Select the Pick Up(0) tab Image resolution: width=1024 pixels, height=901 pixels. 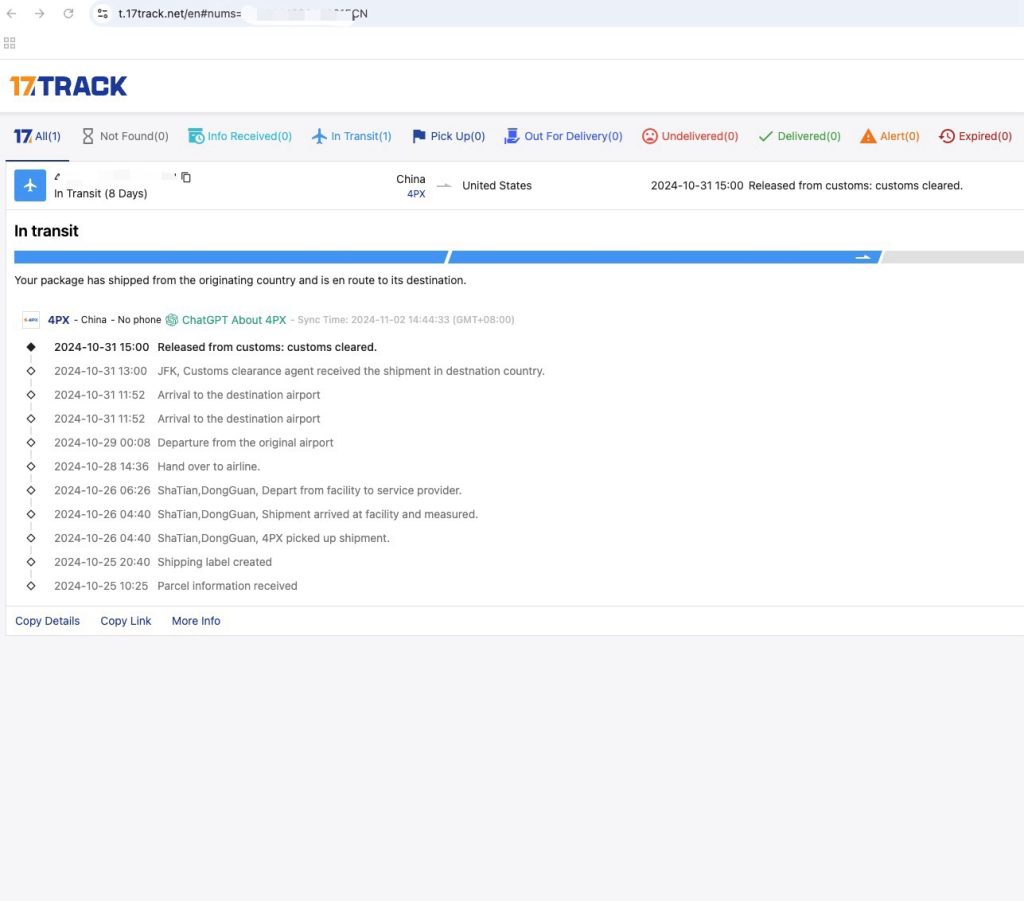[x=449, y=136]
